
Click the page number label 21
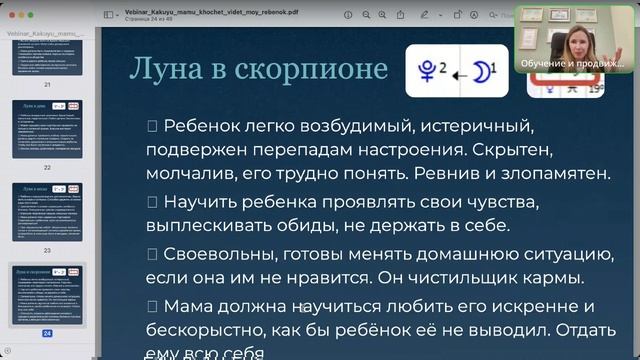click(x=47, y=84)
